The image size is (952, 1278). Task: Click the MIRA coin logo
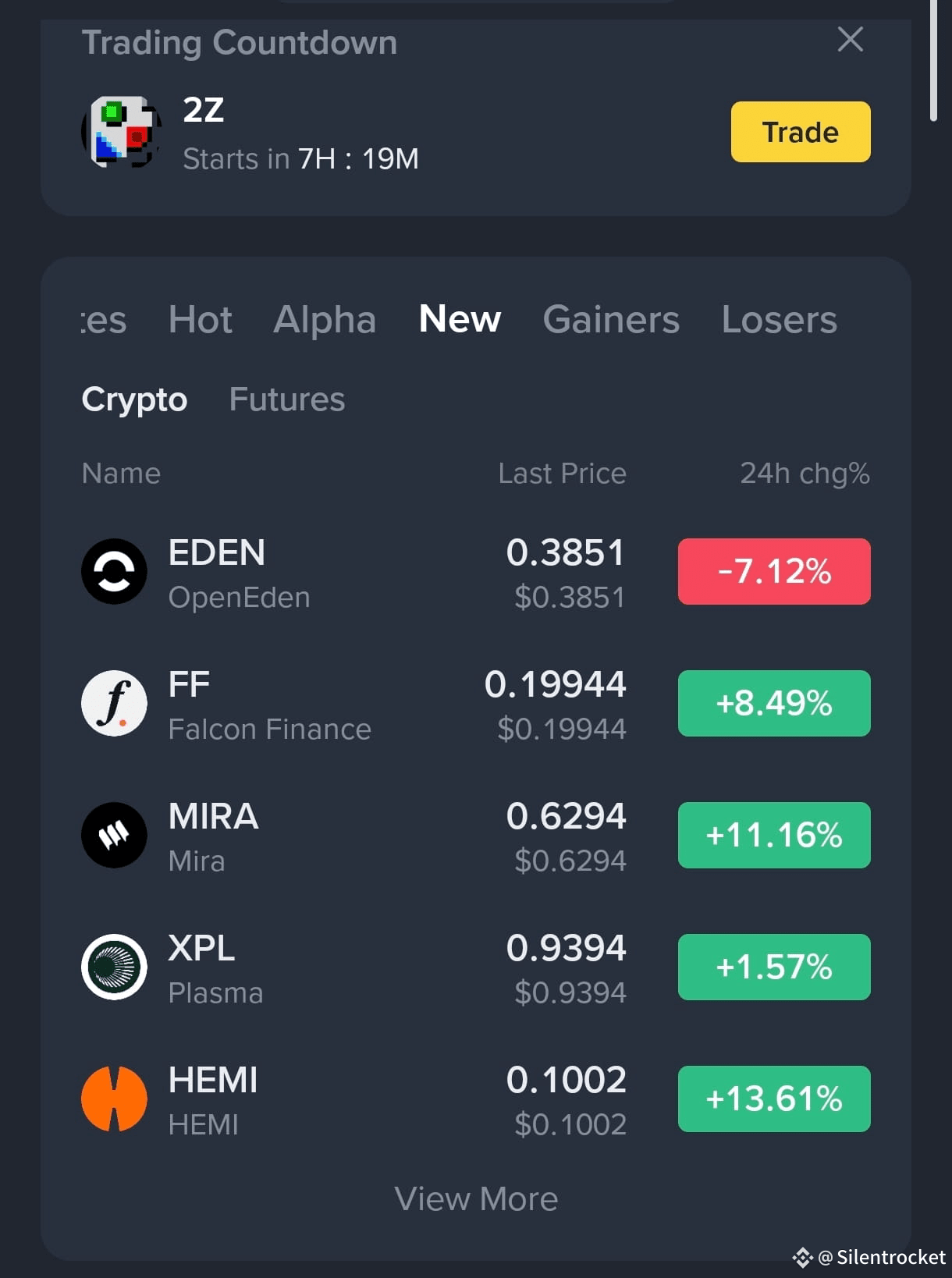[x=114, y=835]
